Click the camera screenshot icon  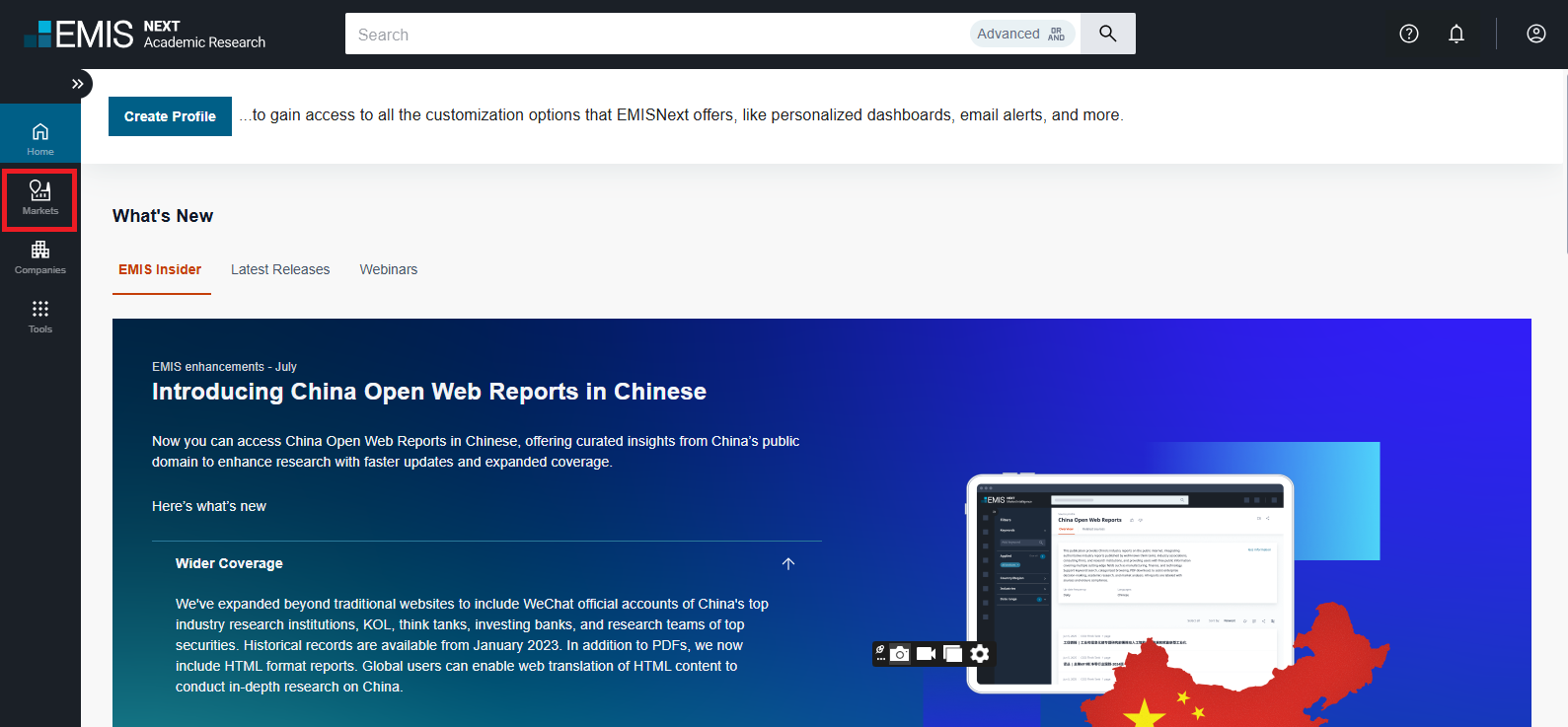click(x=899, y=653)
